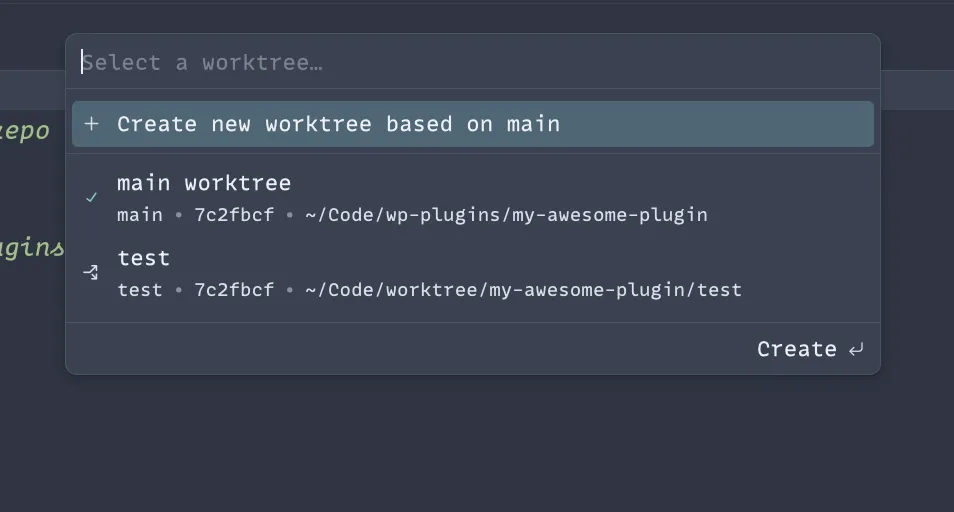Focus the "Select a worktree…" search field
Screen dimensions: 954x512
coord(473,62)
